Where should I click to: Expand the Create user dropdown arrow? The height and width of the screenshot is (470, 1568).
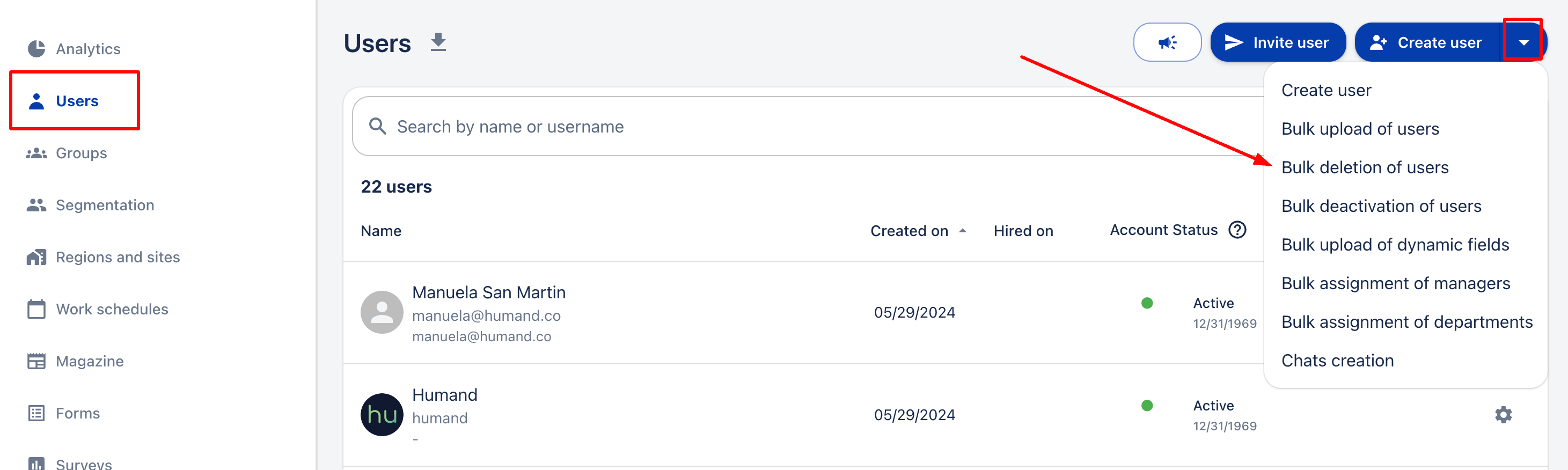click(x=1522, y=42)
